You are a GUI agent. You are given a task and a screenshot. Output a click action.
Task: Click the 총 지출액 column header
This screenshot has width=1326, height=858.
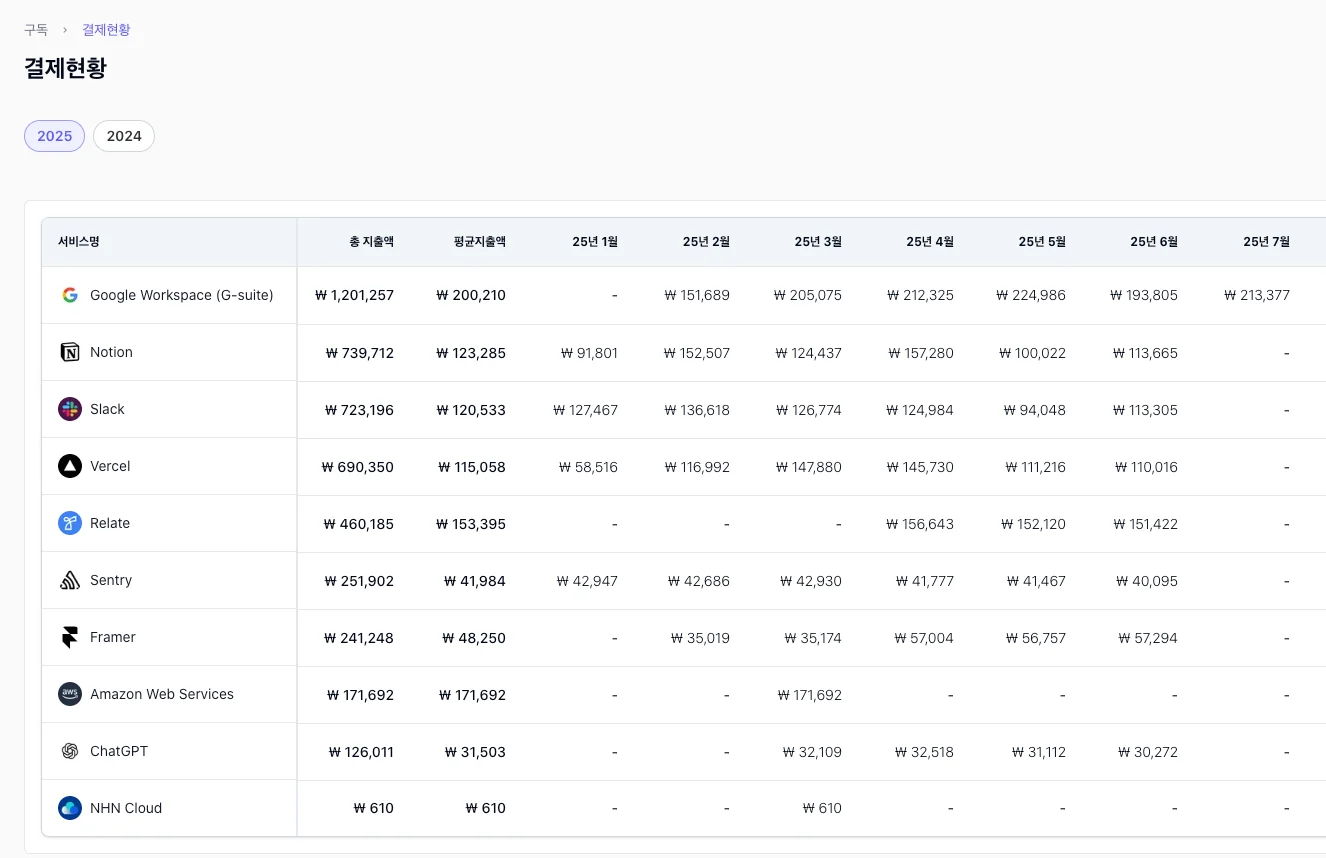click(x=371, y=242)
